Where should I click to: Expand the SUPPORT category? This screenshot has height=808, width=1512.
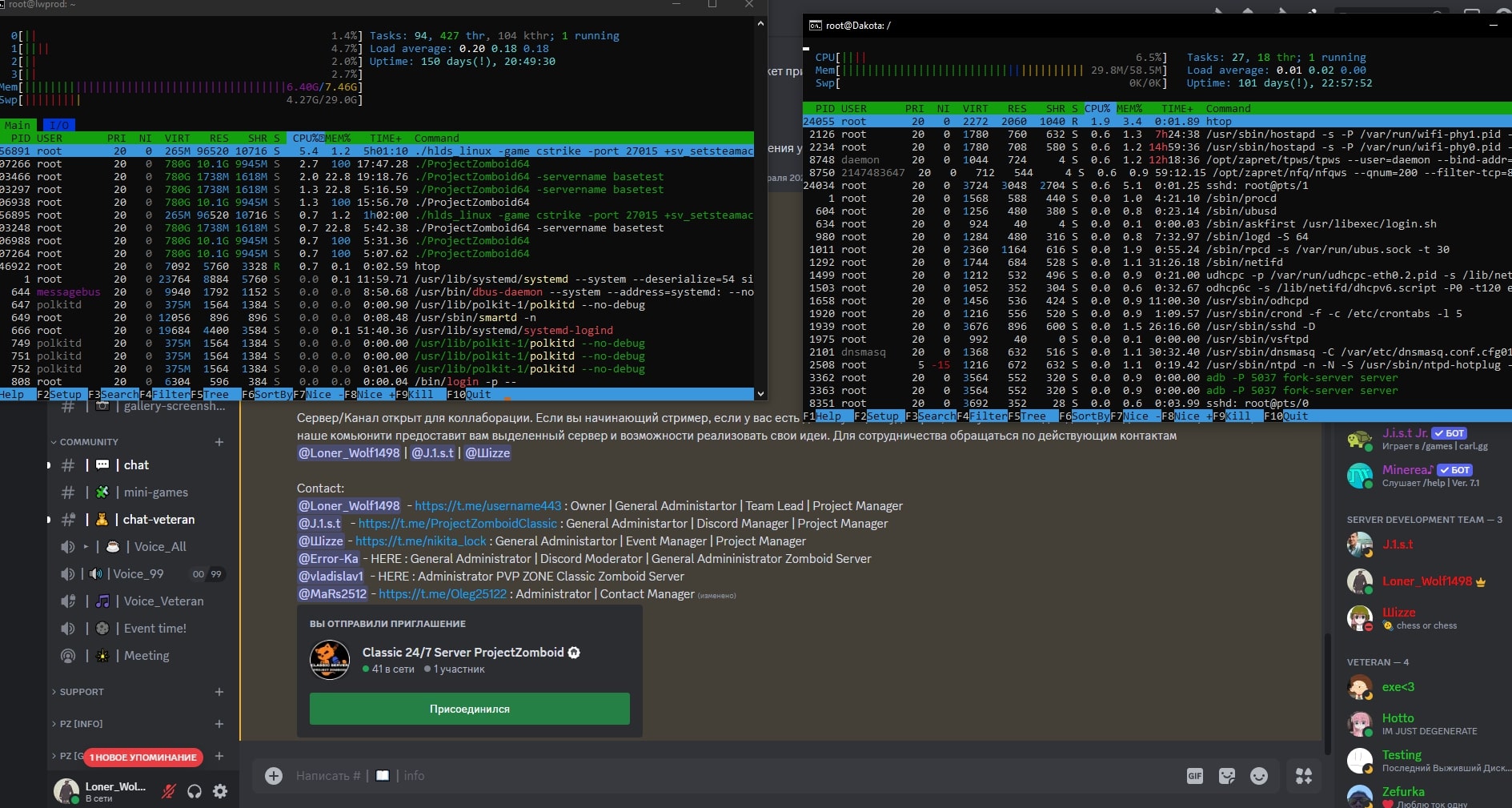(81, 692)
